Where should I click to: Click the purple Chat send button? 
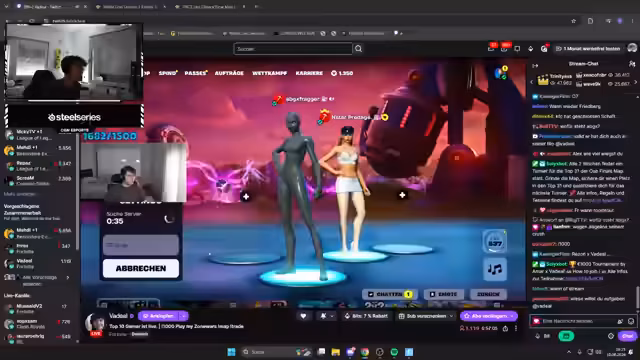click(x=627, y=336)
